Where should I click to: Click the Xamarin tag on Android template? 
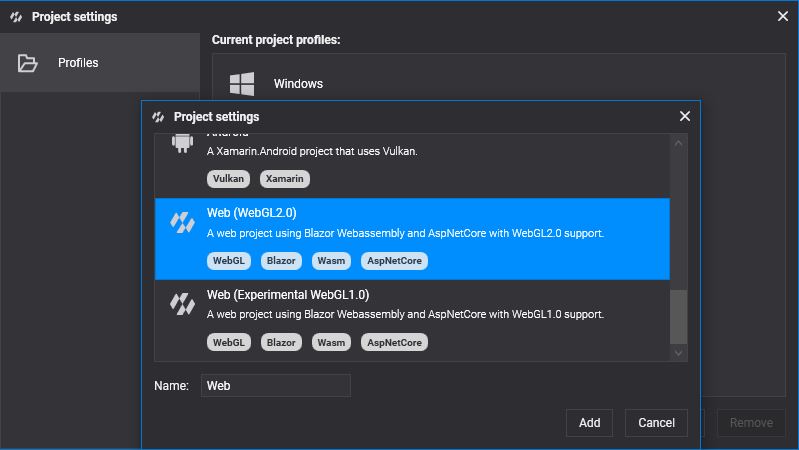point(285,179)
